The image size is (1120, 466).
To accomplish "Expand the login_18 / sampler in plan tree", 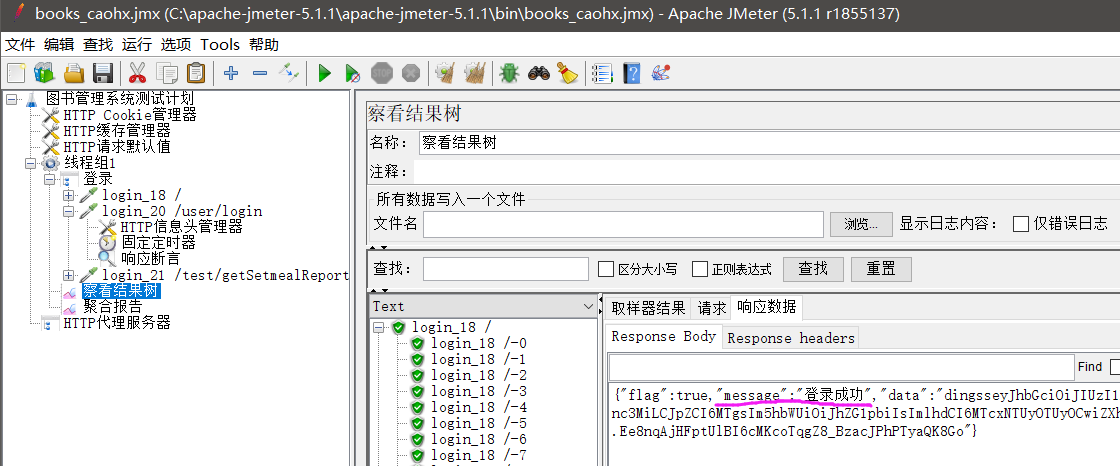I will tap(69, 195).
